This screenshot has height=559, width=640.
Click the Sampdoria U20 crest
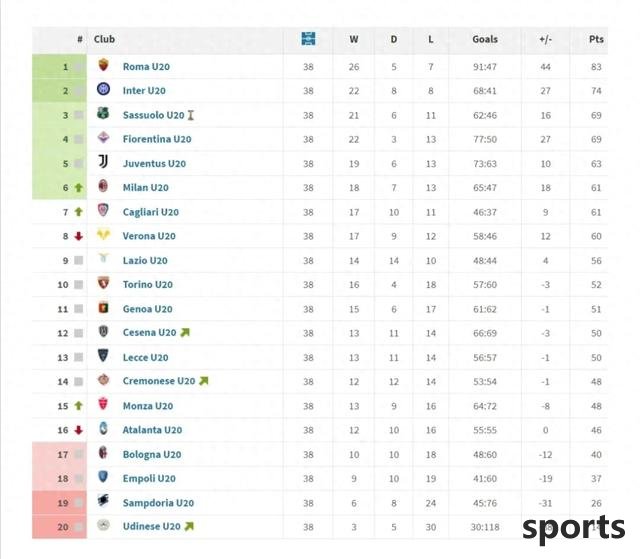104,501
